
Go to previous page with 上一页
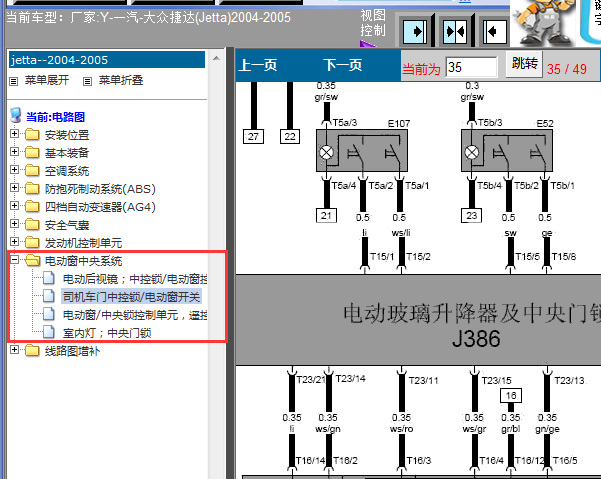tap(258, 66)
